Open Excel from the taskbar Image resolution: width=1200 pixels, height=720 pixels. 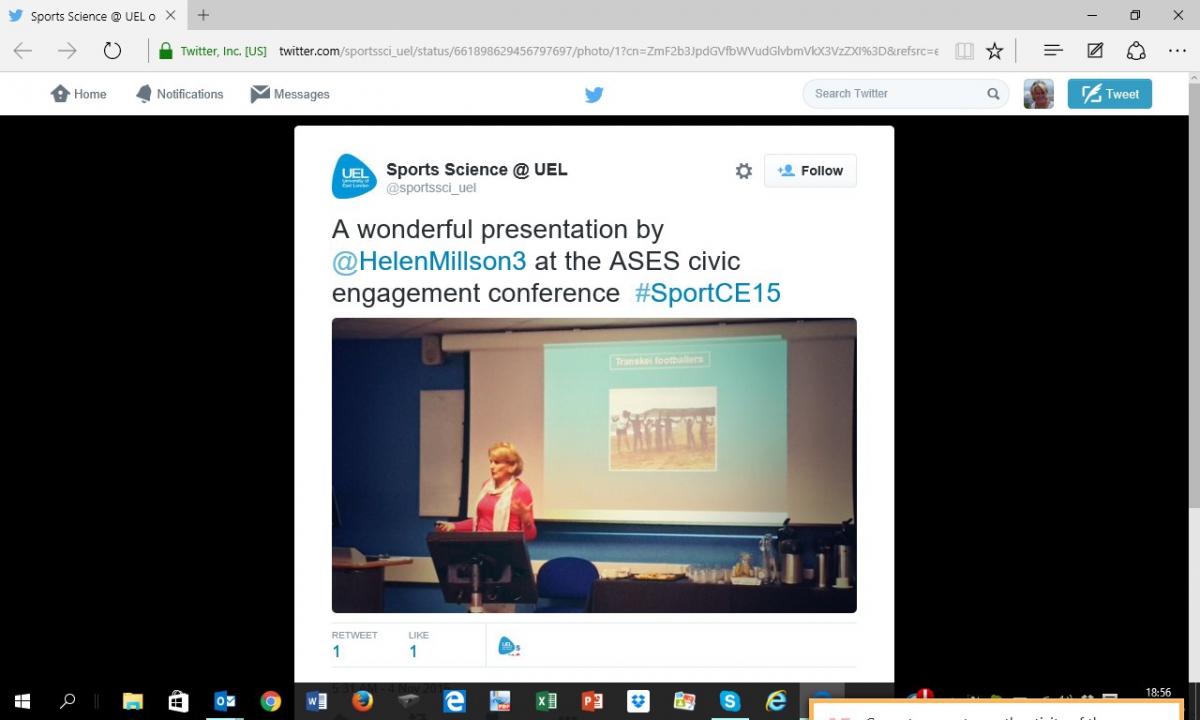(546, 701)
